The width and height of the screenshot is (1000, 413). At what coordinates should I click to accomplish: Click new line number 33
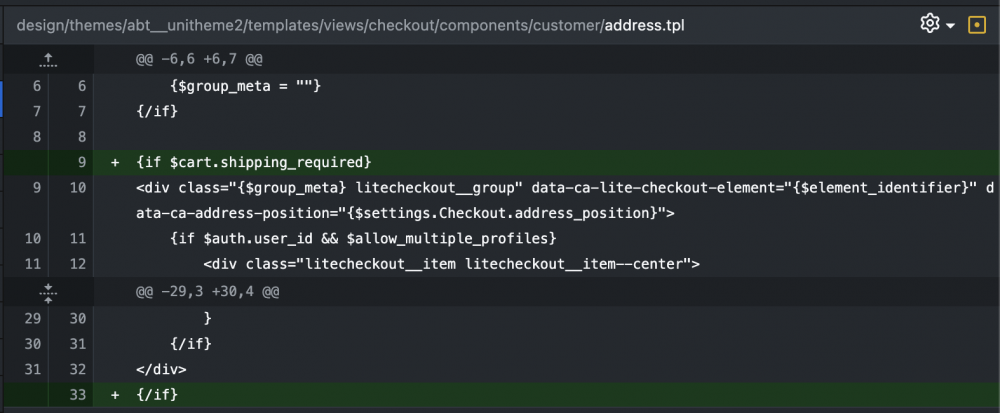pos(78,395)
